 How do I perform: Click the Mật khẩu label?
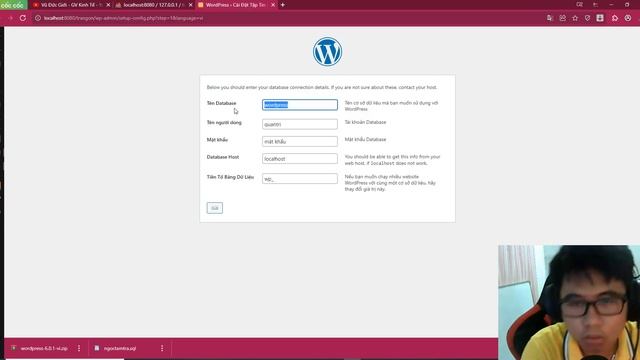(217, 140)
